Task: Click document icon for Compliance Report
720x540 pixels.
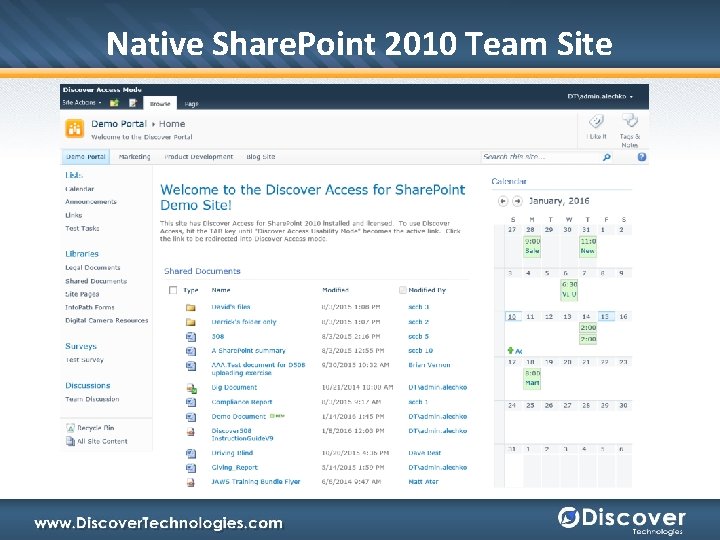Action: pyautogui.click(x=191, y=402)
